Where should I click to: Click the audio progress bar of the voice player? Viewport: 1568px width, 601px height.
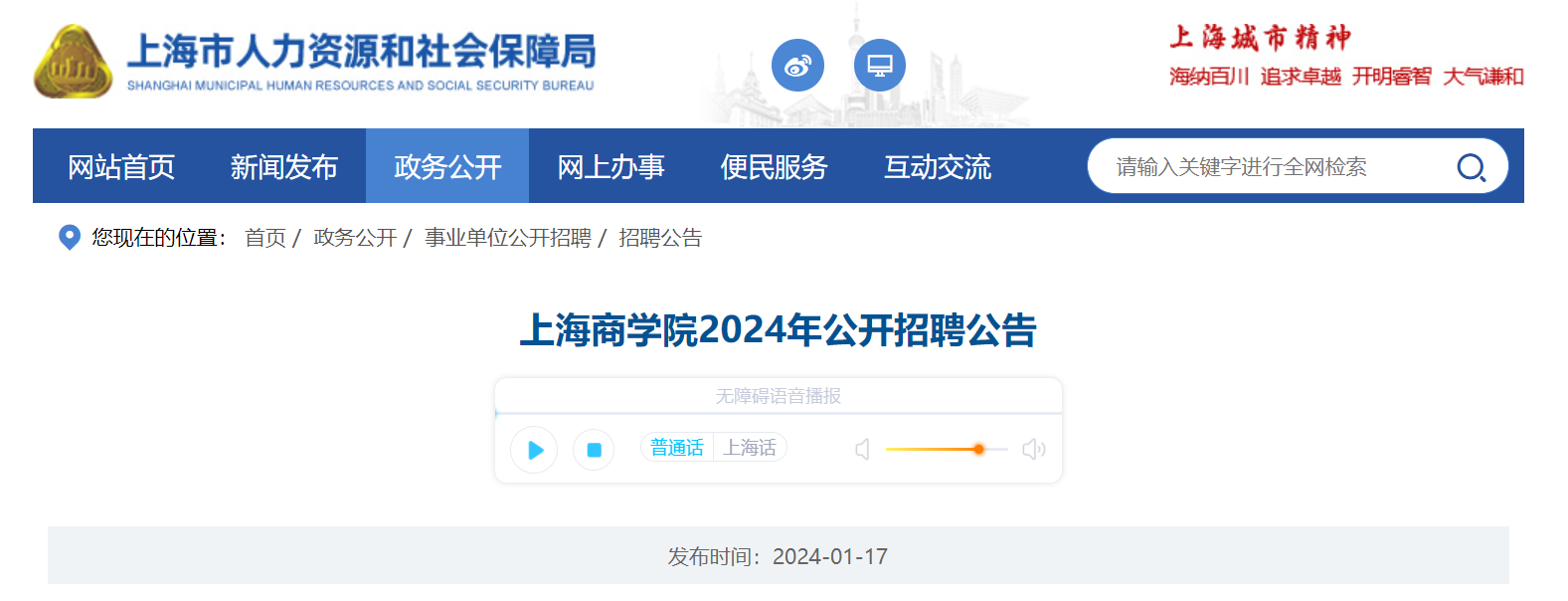point(779,413)
